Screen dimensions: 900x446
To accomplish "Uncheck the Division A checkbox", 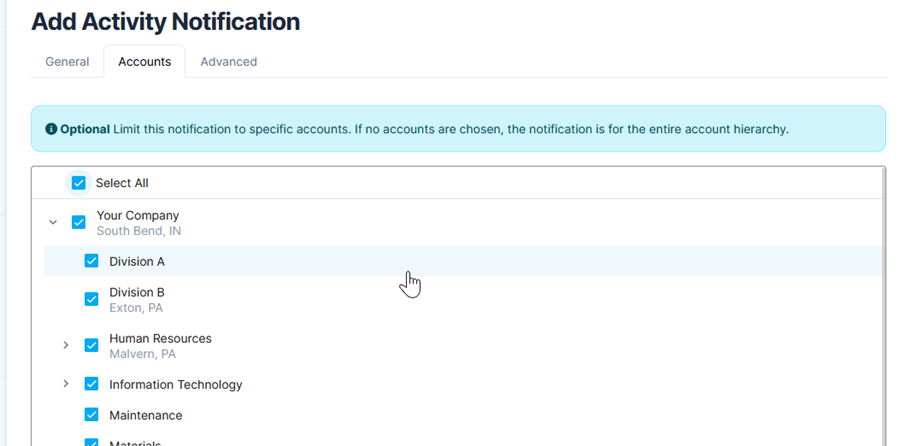I will 92,261.
